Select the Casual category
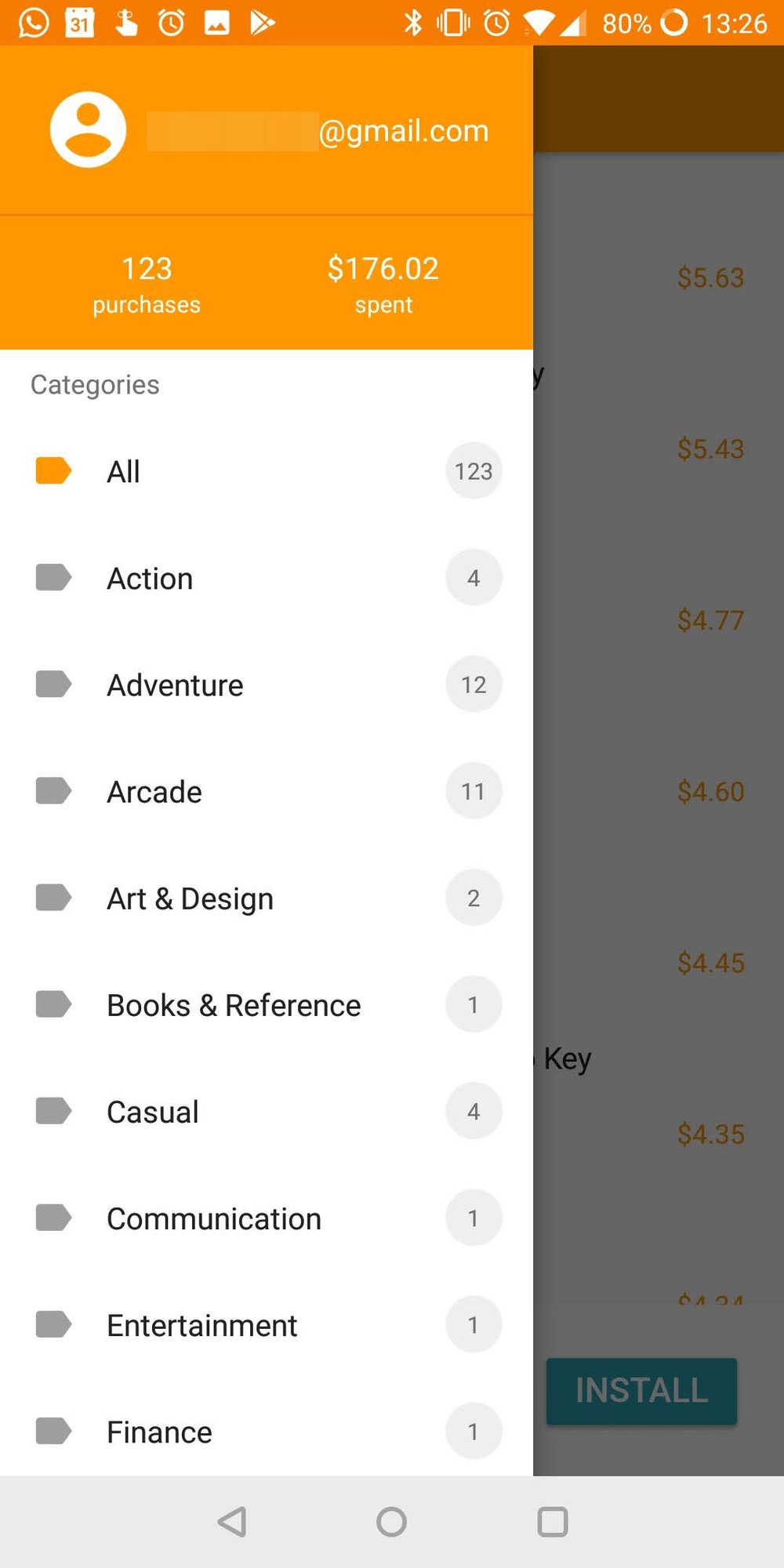 [153, 1112]
